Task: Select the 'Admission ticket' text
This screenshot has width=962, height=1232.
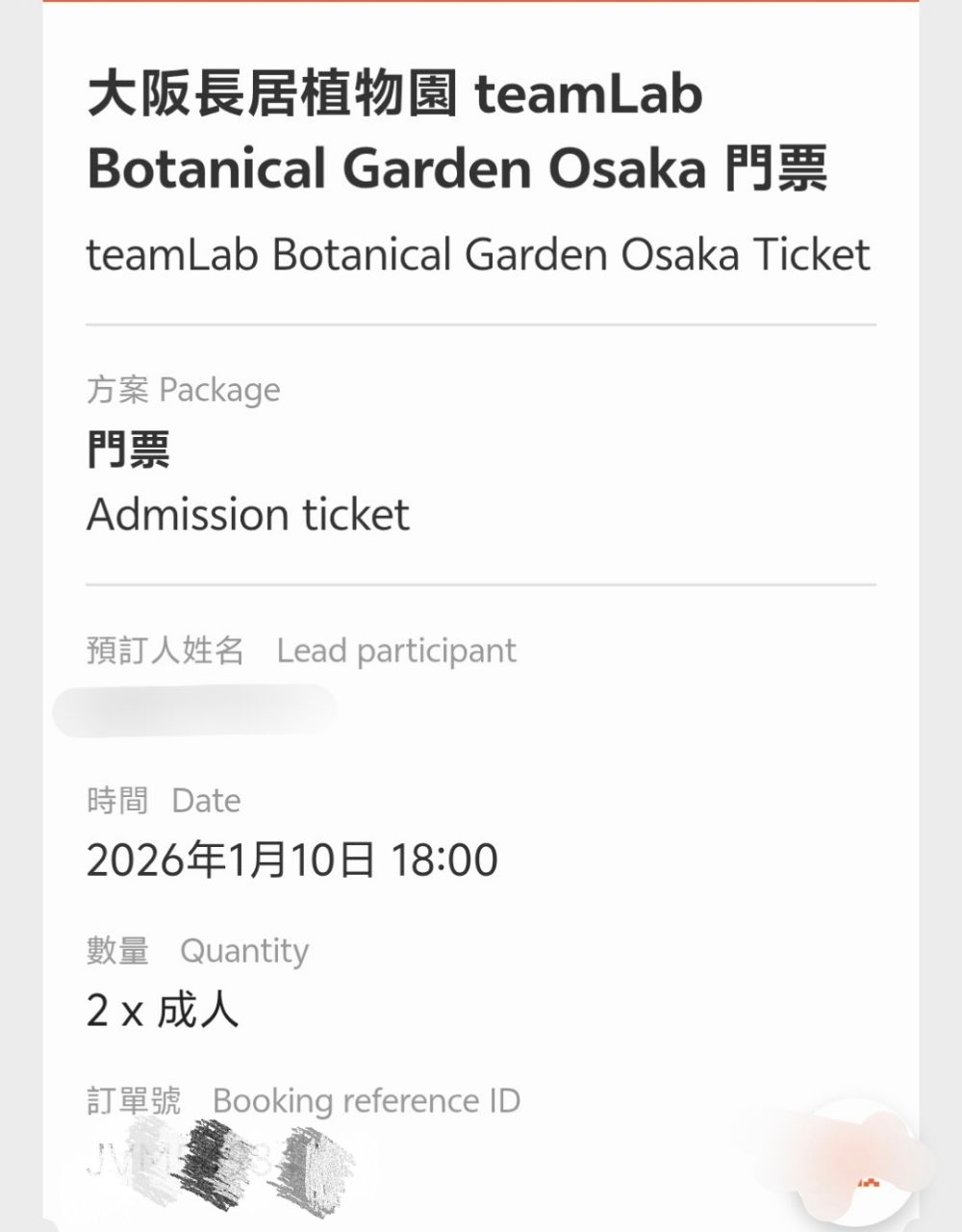Action: tap(248, 514)
